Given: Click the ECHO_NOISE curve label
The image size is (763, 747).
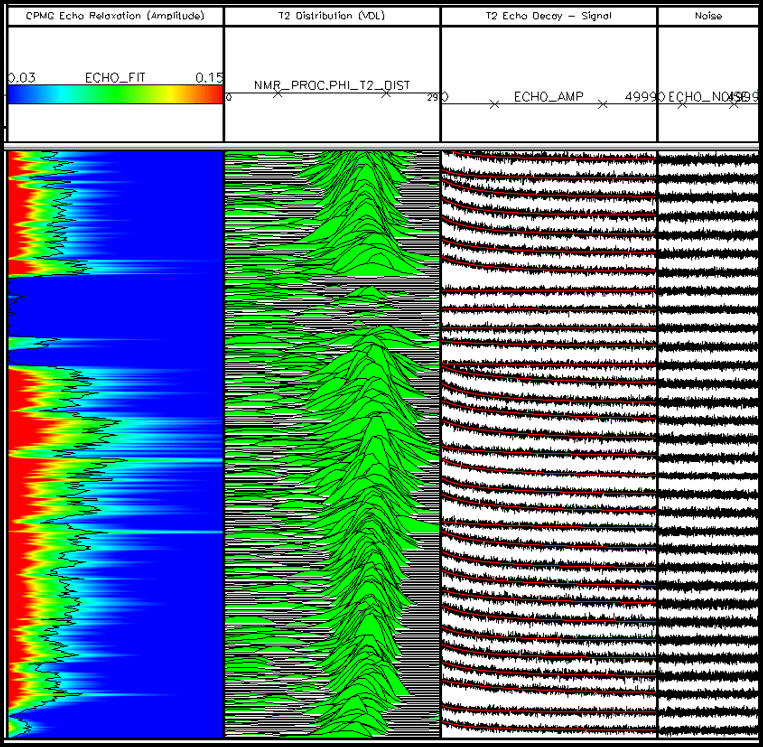Looking at the screenshot, I should click(x=706, y=97).
